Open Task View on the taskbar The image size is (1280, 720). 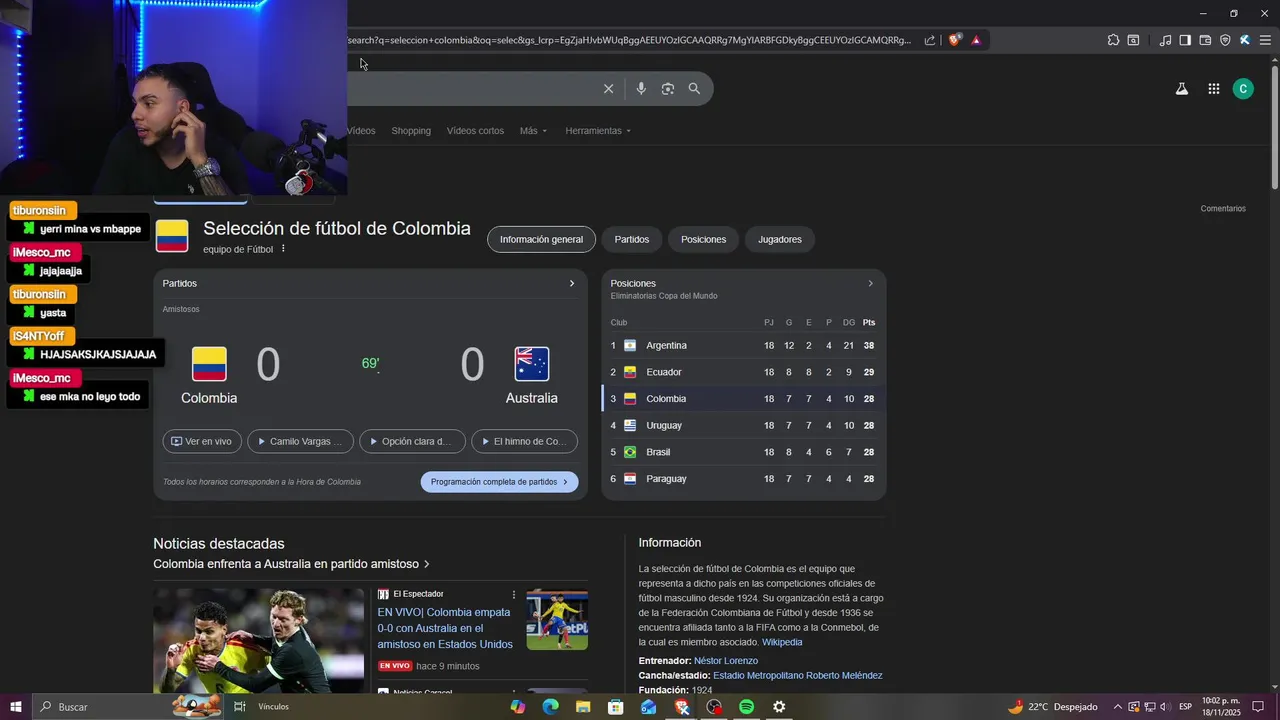(x=240, y=707)
